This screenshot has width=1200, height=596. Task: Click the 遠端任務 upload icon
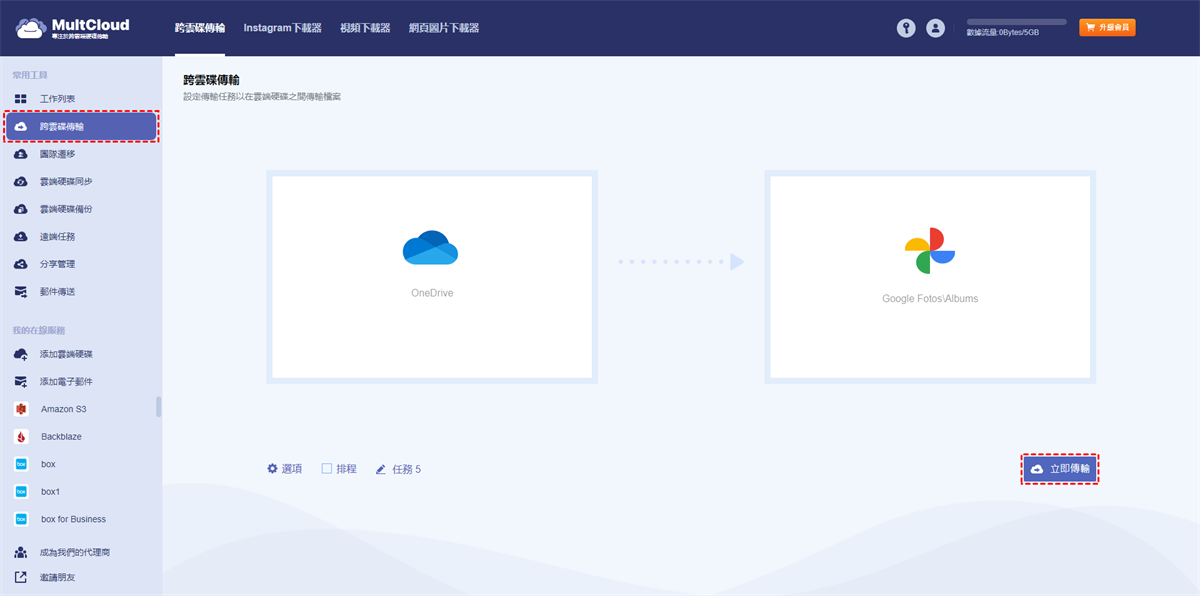[x=21, y=237]
